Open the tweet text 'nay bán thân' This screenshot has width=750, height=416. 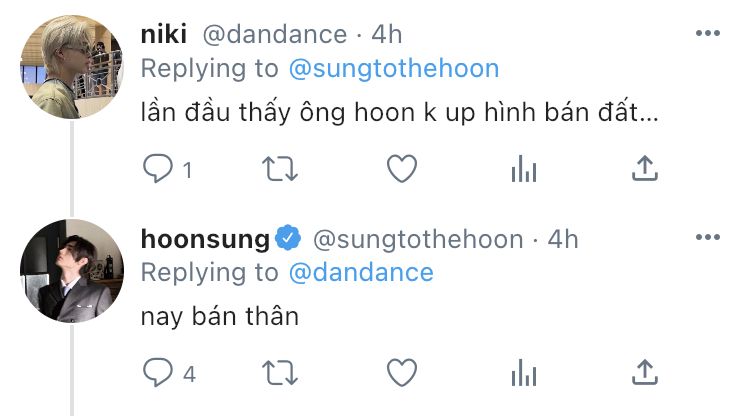click(x=220, y=317)
